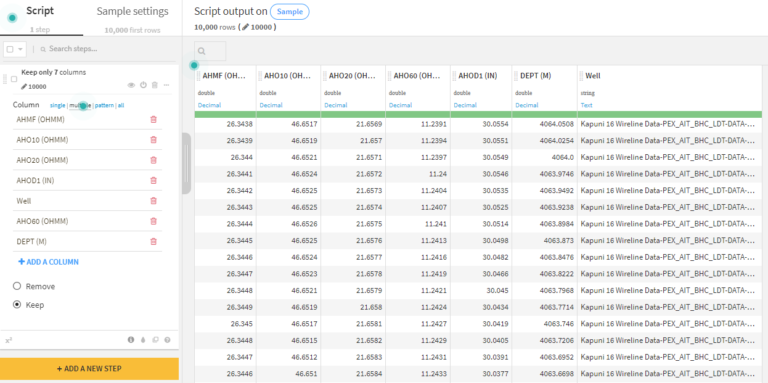Remove AHO60 (OHMM) from the column list
Screen dimensions: 768x383
153,221
